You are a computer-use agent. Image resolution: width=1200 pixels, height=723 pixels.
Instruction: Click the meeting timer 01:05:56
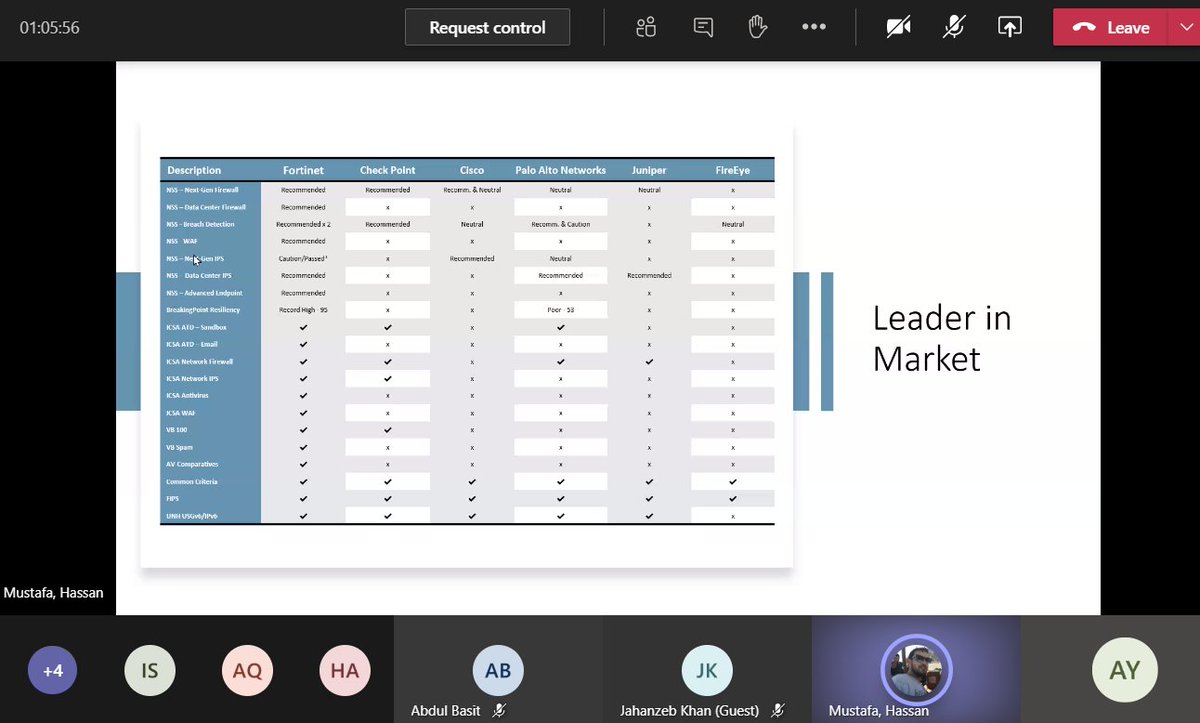(x=50, y=28)
